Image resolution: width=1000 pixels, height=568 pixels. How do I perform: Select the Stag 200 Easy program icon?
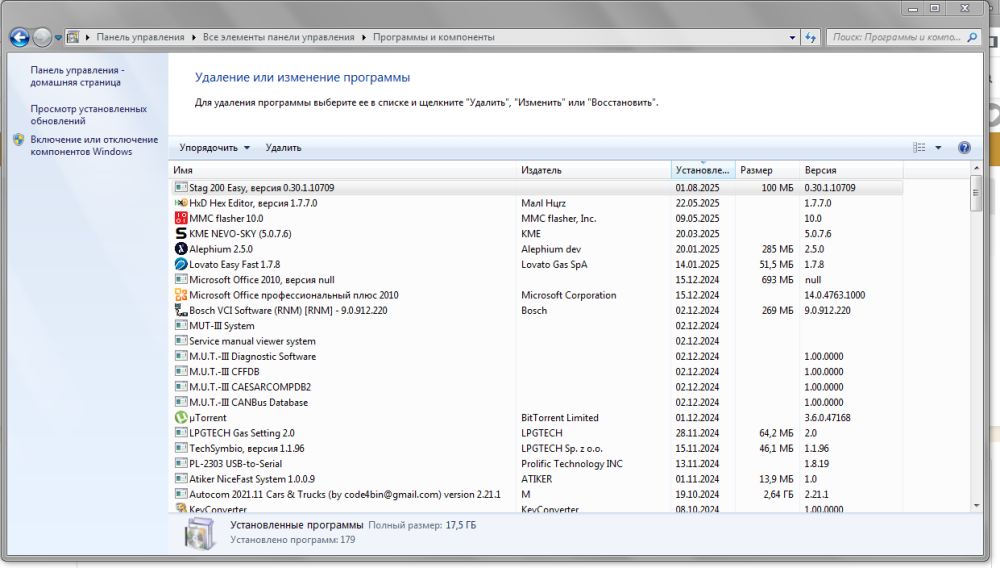click(x=181, y=187)
